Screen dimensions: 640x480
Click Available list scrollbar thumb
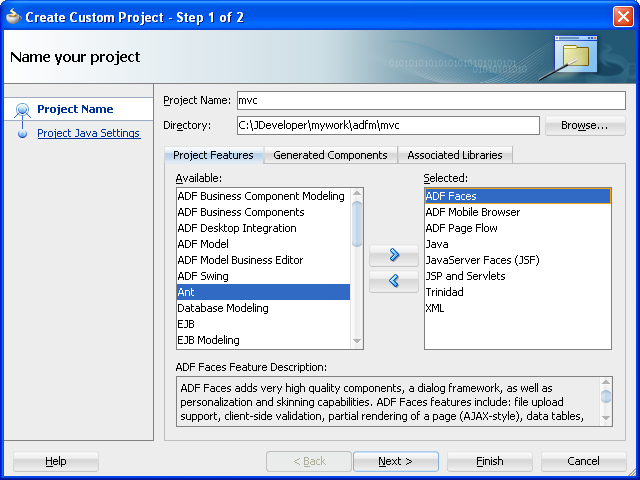coord(357,224)
